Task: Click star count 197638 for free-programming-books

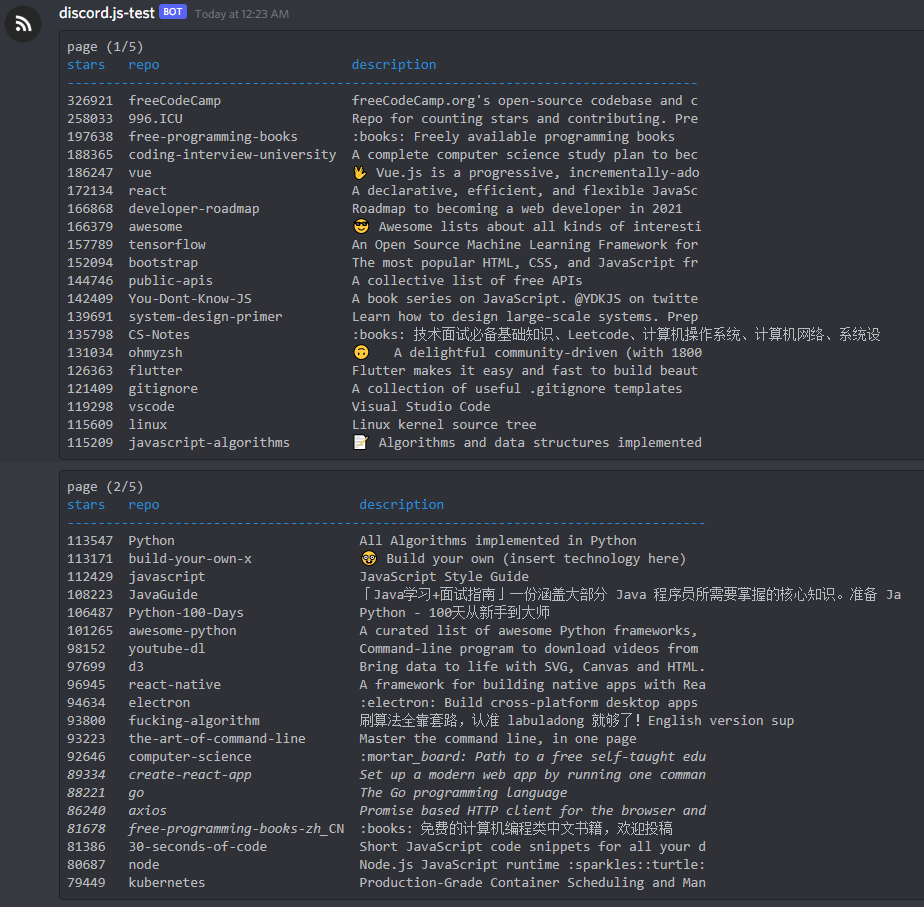Action: point(90,137)
